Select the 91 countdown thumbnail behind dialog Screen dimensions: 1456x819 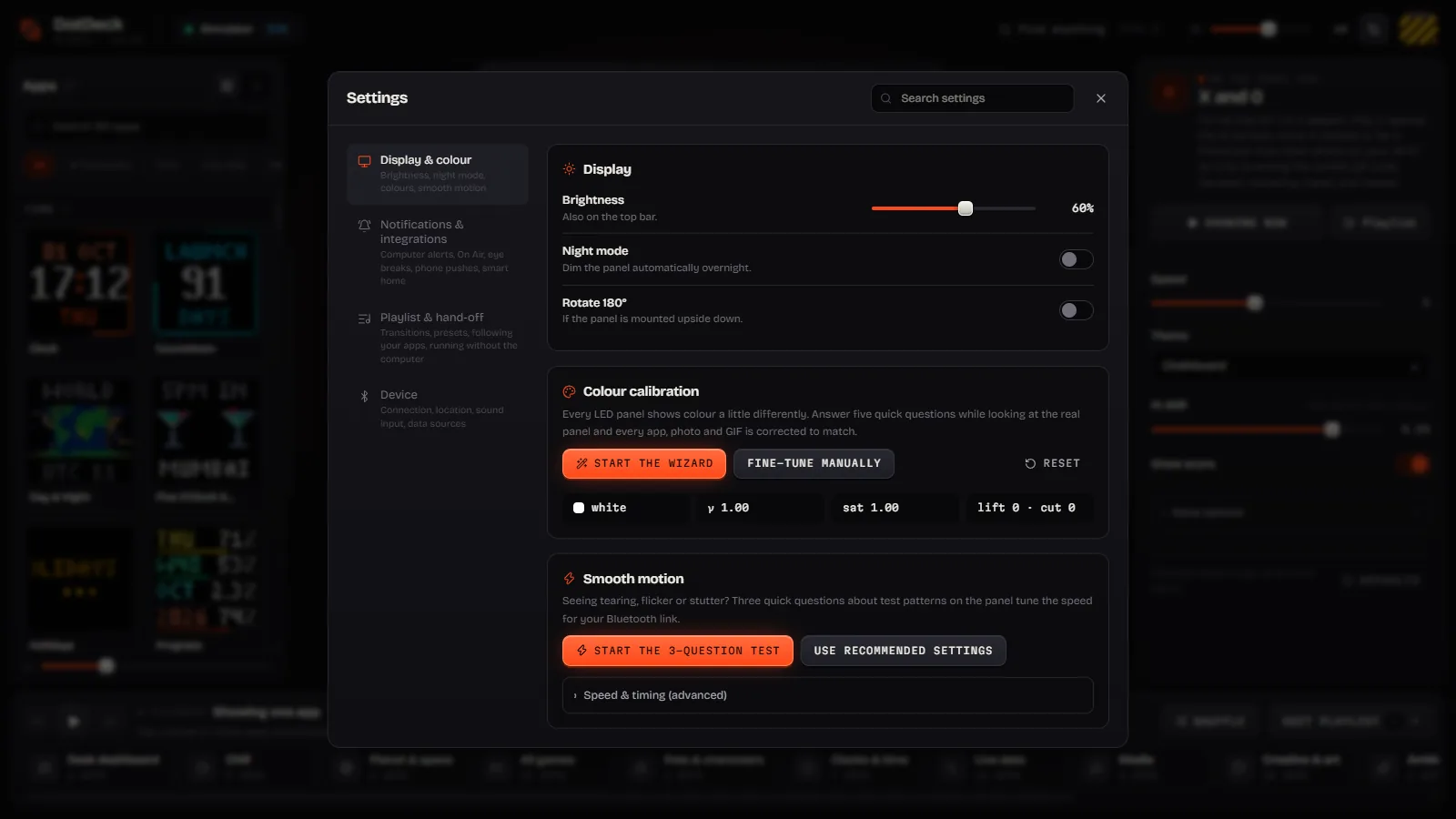[205, 284]
